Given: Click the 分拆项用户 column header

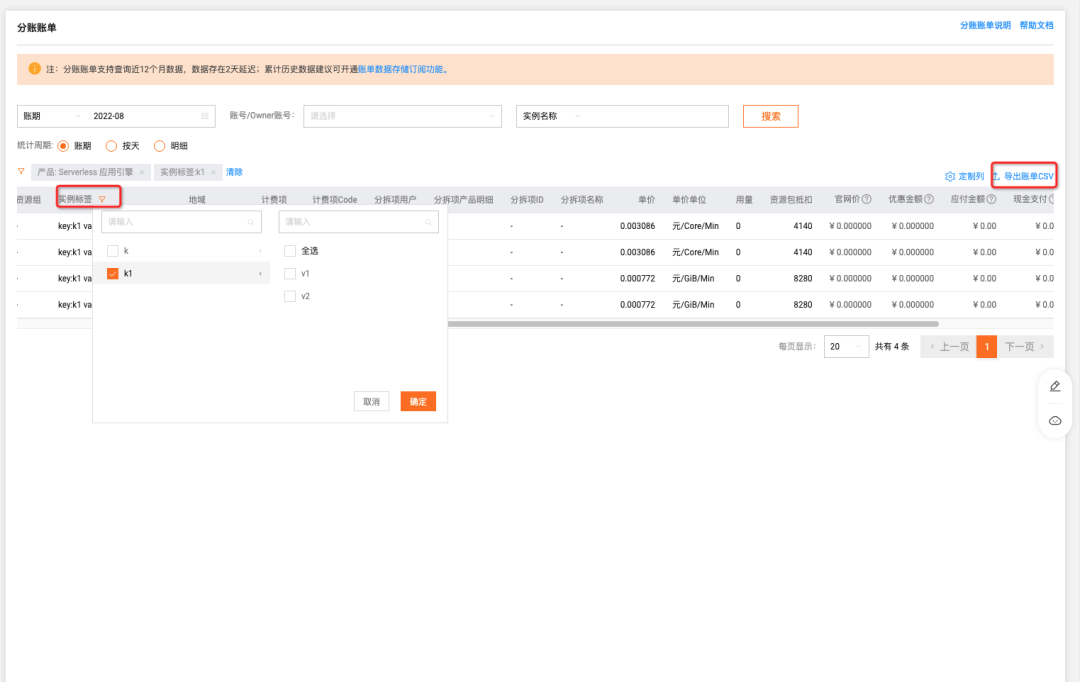Looking at the screenshot, I should click(395, 200).
